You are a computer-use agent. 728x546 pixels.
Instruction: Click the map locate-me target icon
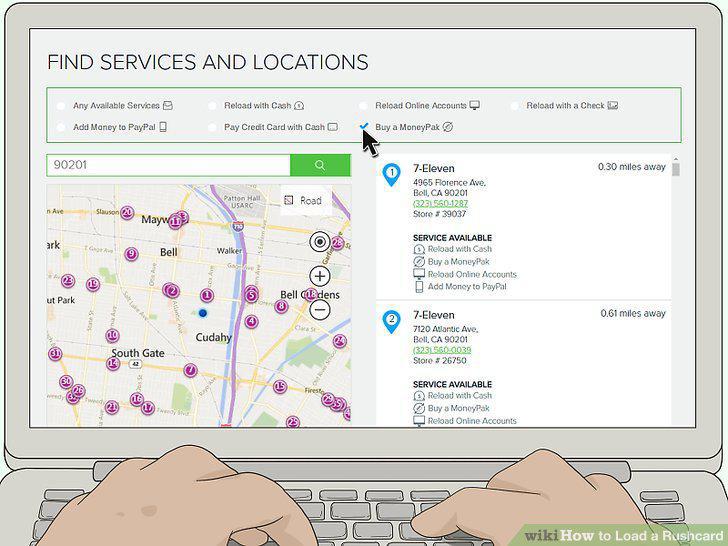click(x=319, y=242)
